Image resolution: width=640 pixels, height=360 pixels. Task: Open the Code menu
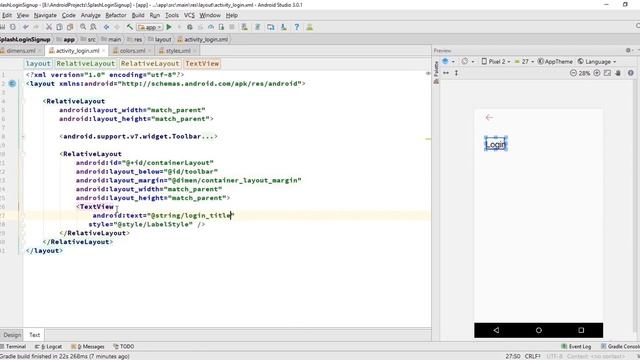[x=69, y=15]
